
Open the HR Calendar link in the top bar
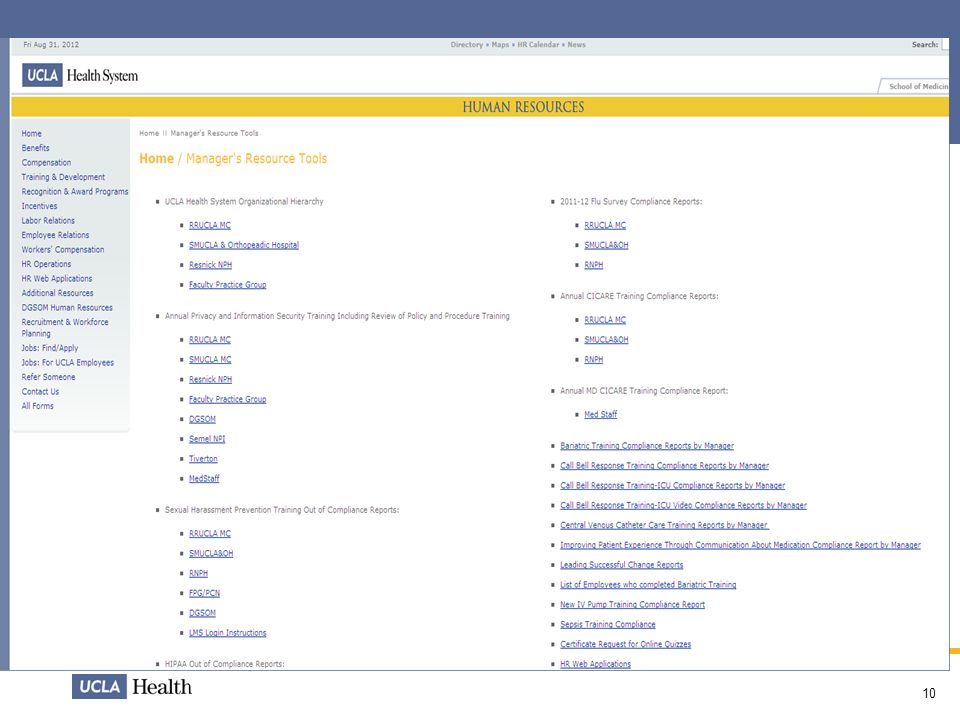point(538,45)
